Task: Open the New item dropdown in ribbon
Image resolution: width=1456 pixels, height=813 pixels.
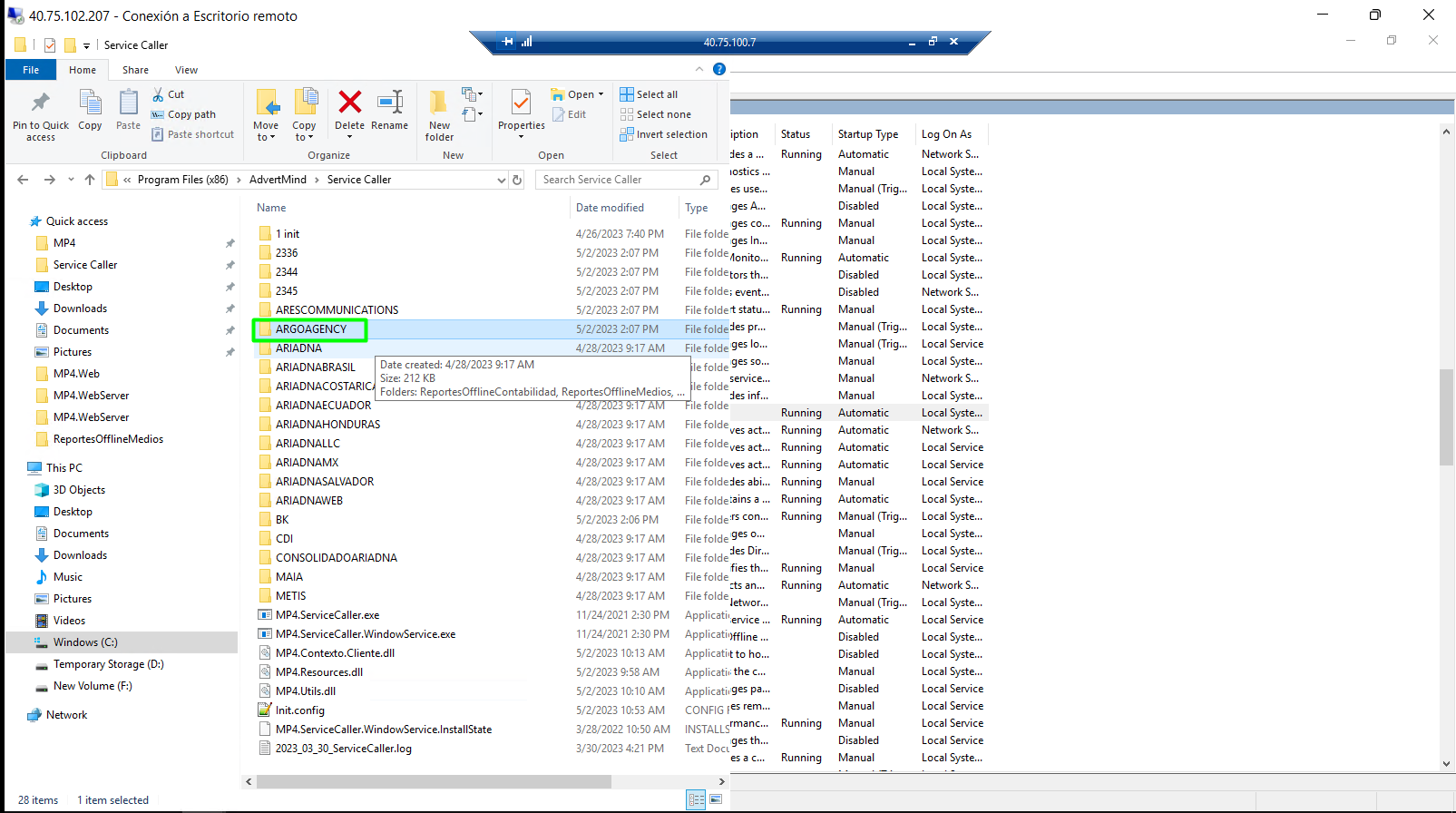Action: 472,94
